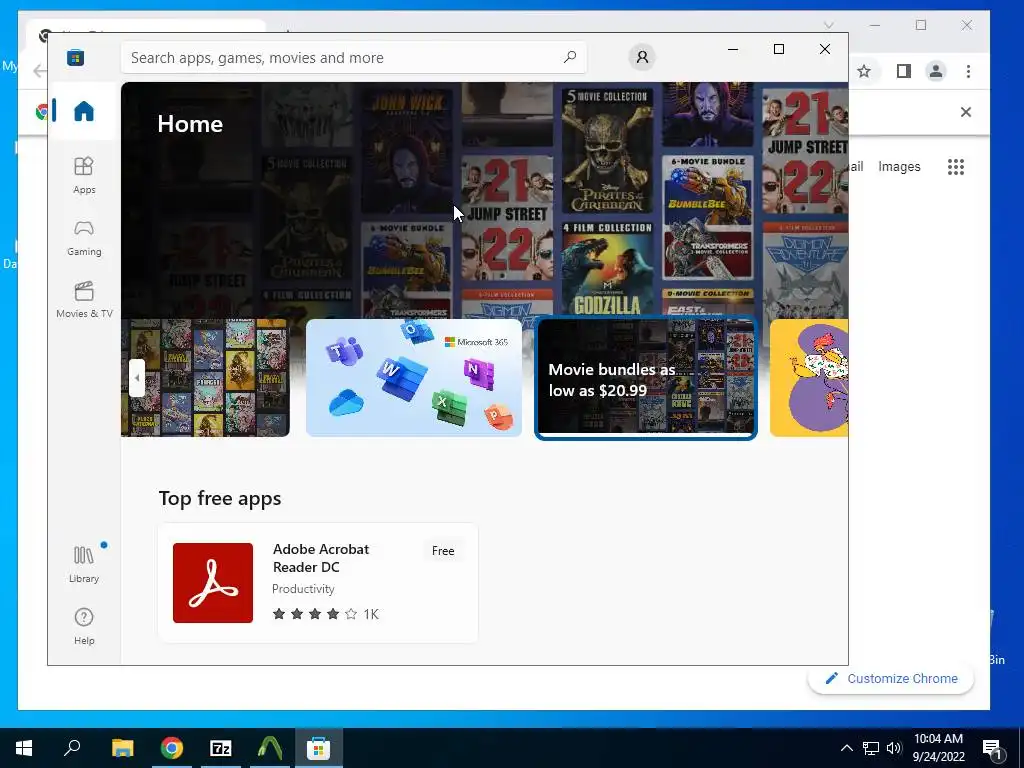Open Google apps grid in Chrome
1024x768 pixels.
point(956,167)
